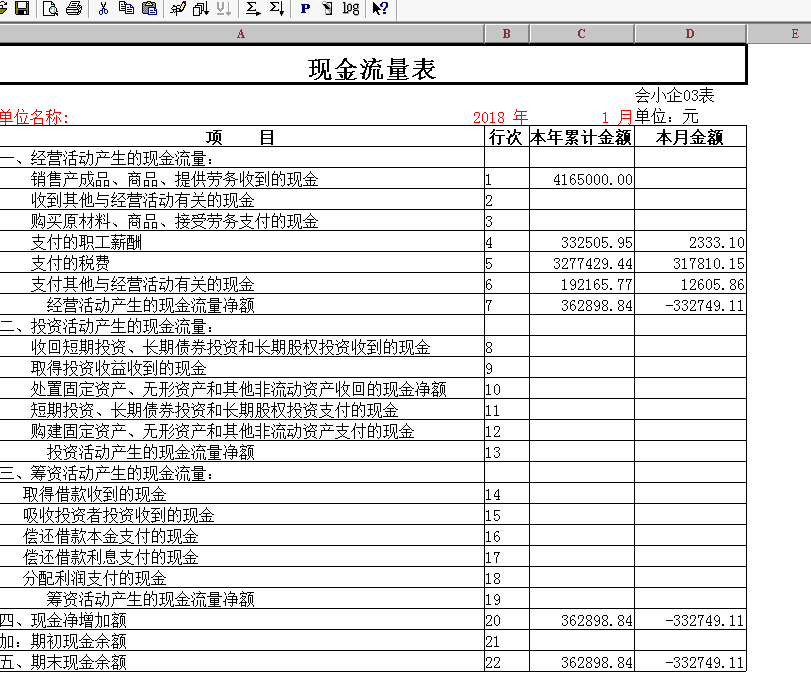The width and height of the screenshot is (811, 688).
Task: Click the 支付的职工薪酬 cell
Action: 241,242
